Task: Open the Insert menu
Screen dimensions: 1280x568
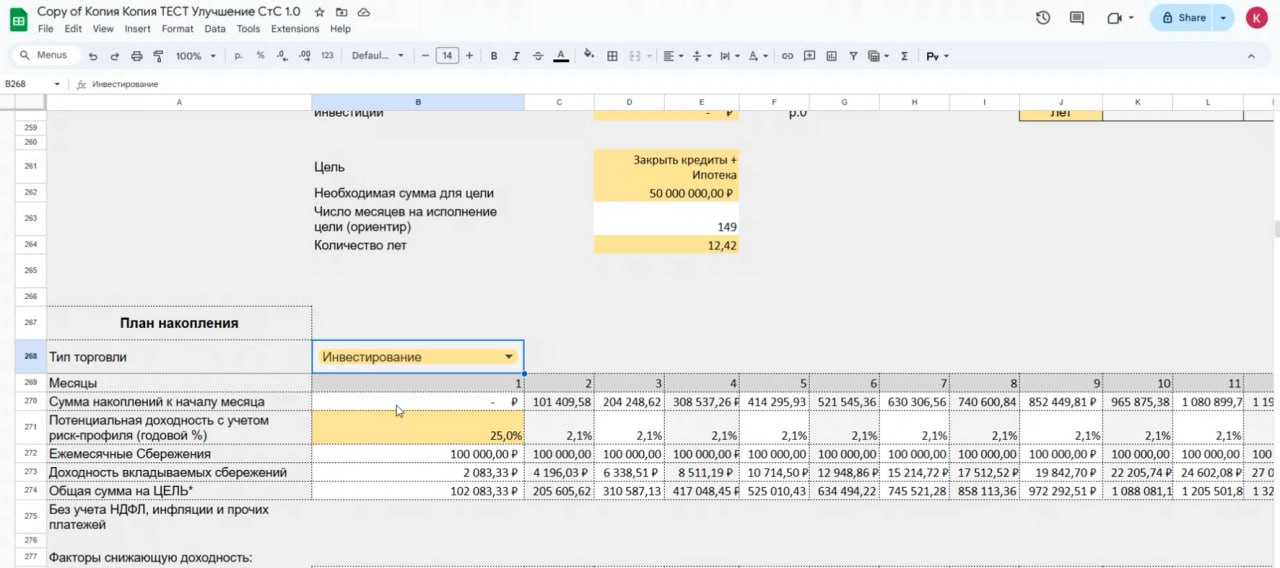Action: [138, 29]
